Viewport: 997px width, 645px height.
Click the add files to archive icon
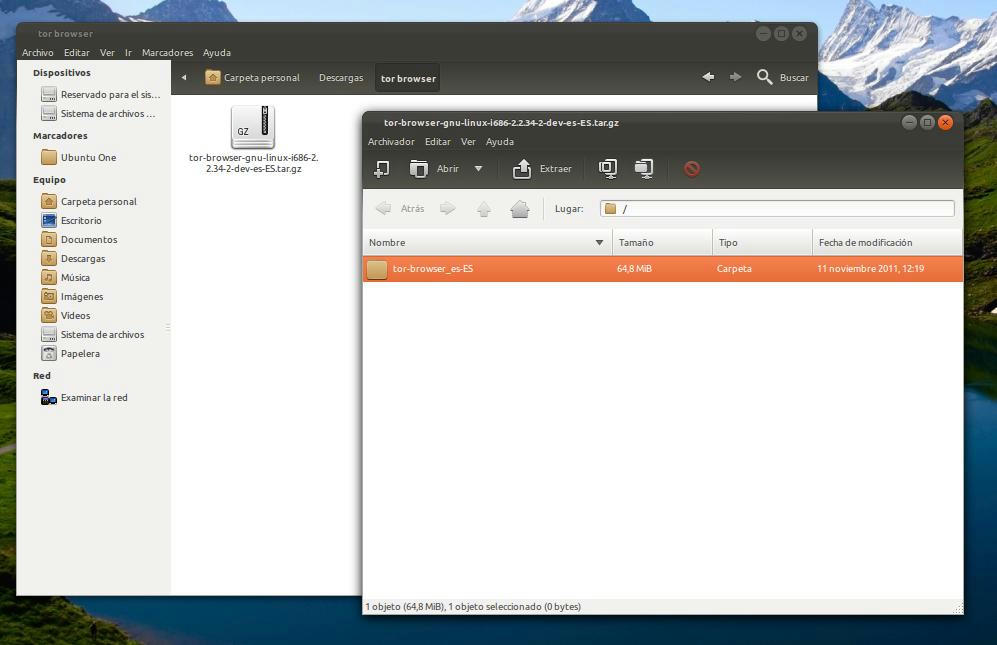[608, 169]
